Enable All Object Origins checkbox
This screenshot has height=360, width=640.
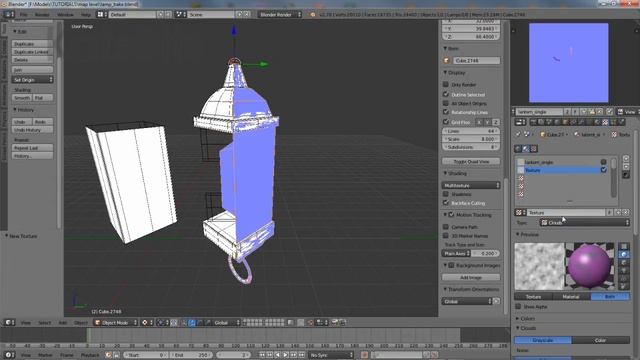[x=446, y=103]
